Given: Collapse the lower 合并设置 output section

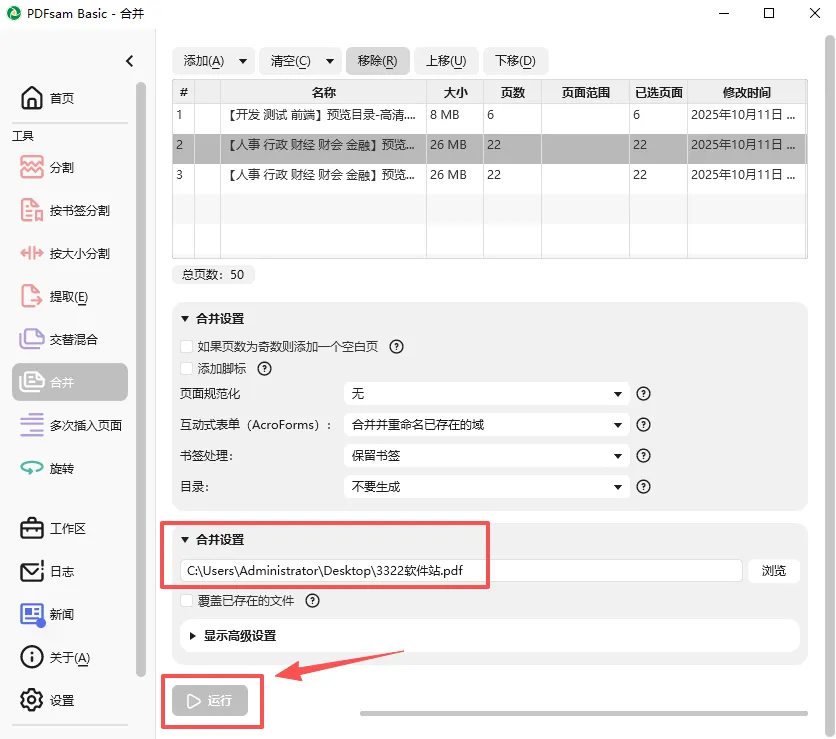Looking at the screenshot, I should pos(185,540).
